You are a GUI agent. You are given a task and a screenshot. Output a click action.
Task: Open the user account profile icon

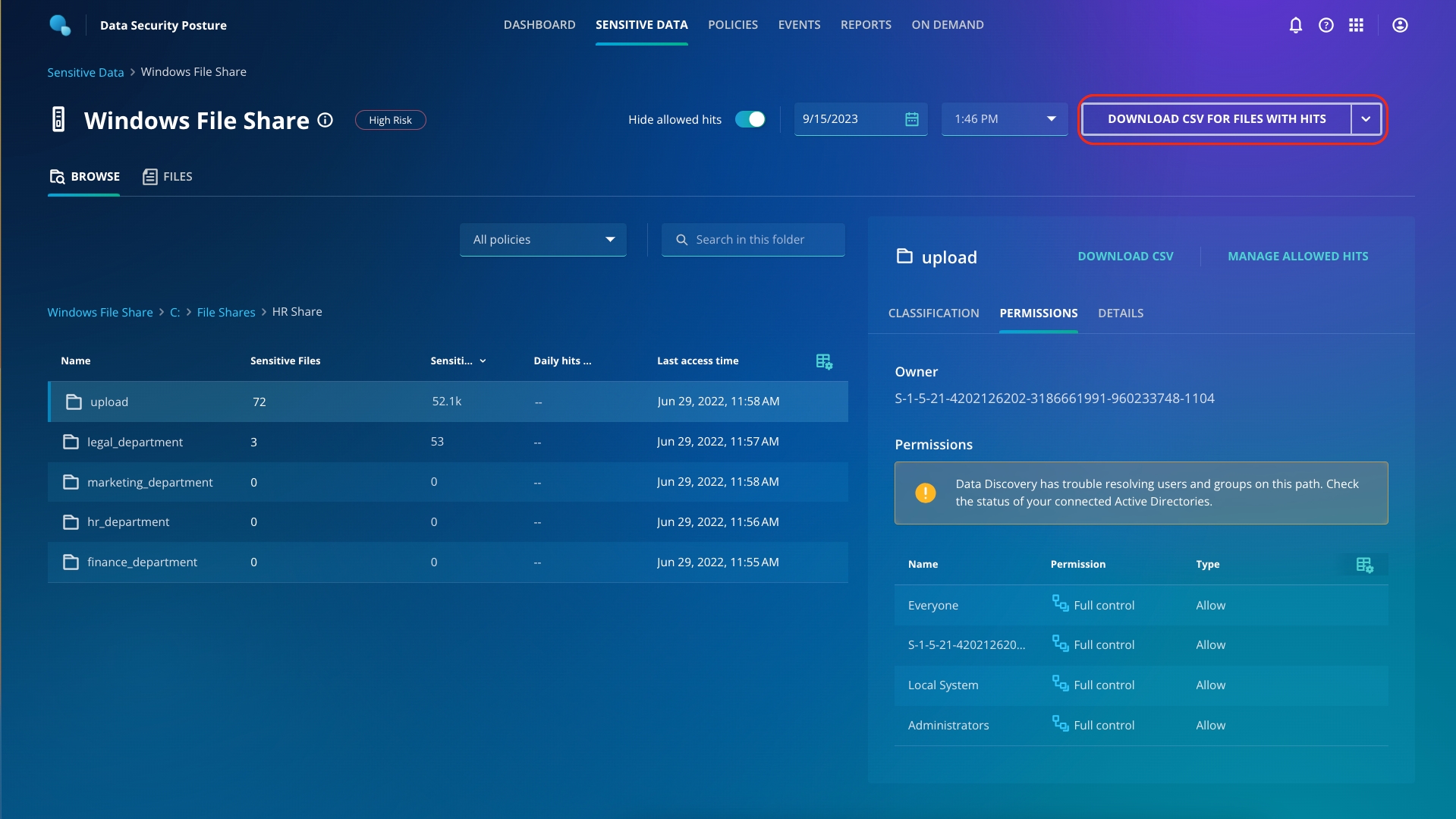[x=1400, y=25]
